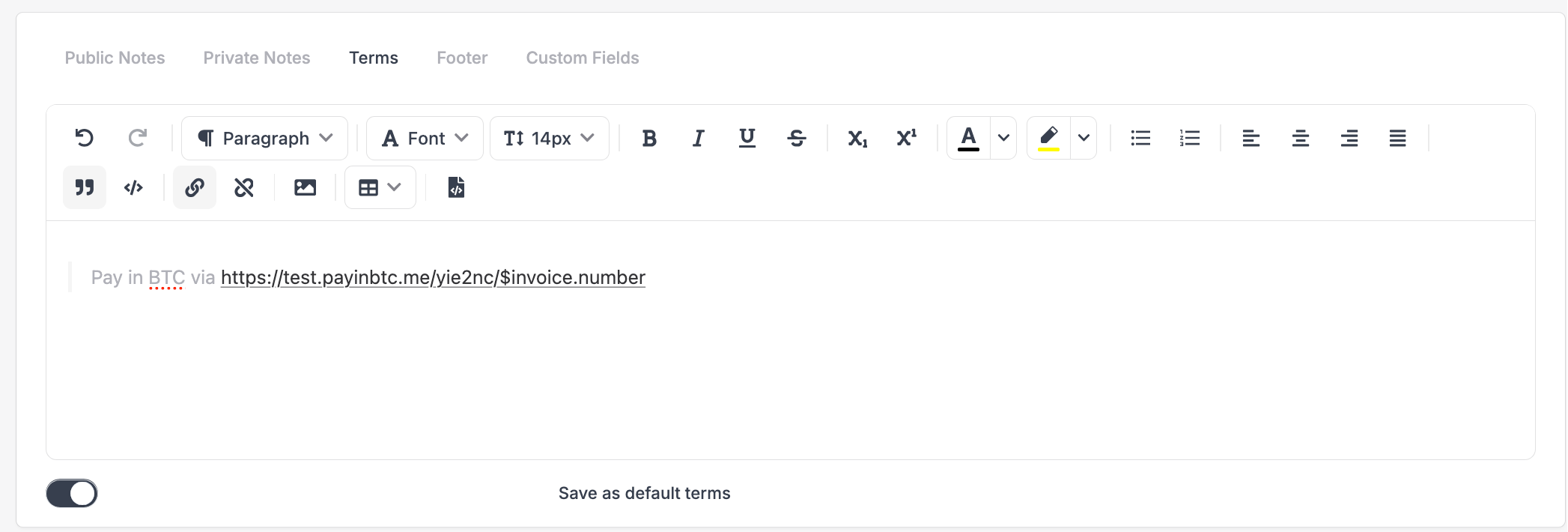
Task: Click the Undo icon
Action: 85,138
